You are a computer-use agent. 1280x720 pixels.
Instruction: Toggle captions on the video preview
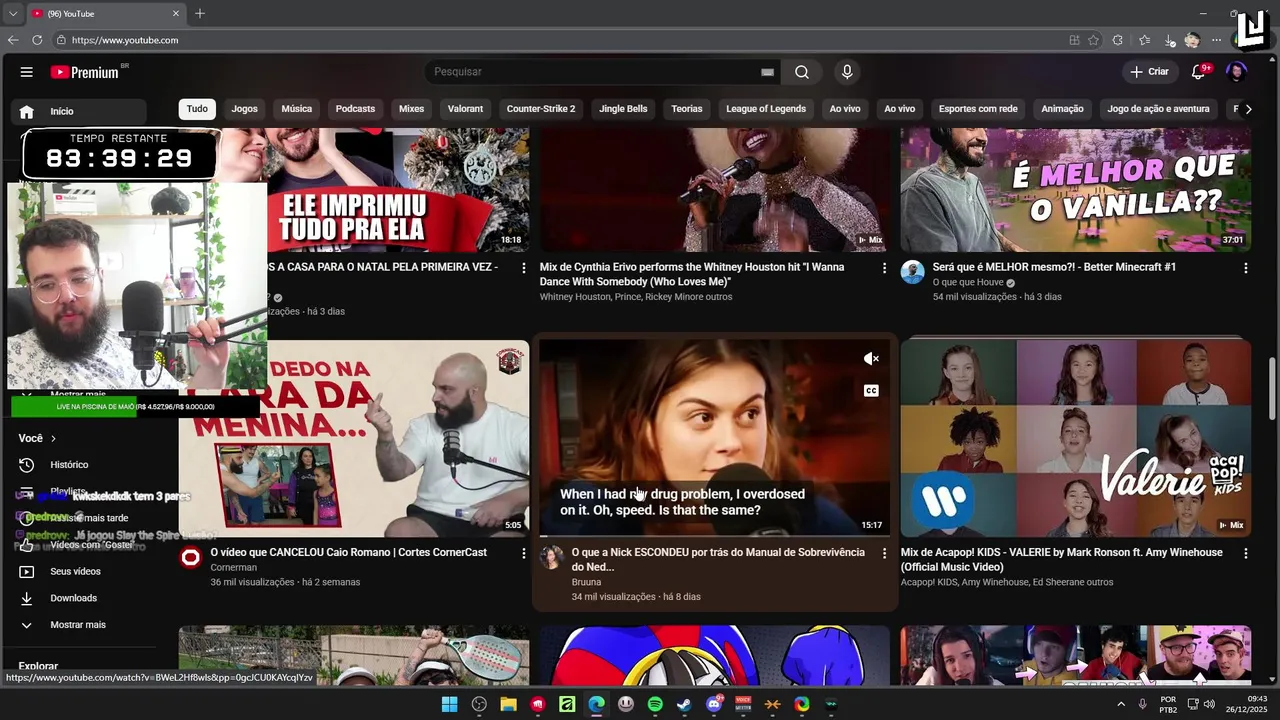871,391
